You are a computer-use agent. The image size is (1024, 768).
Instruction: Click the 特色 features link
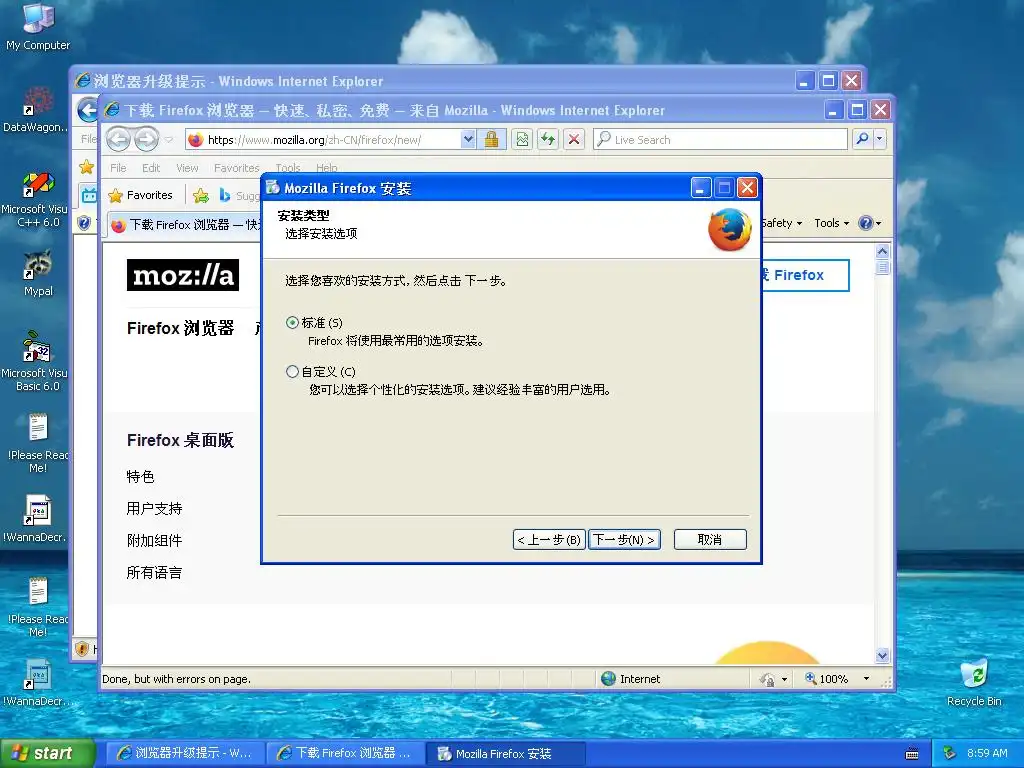point(140,477)
